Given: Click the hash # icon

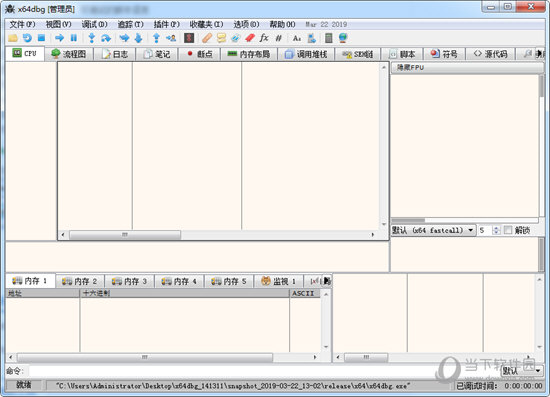Looking at the screenshot, I should click(279, 38).
